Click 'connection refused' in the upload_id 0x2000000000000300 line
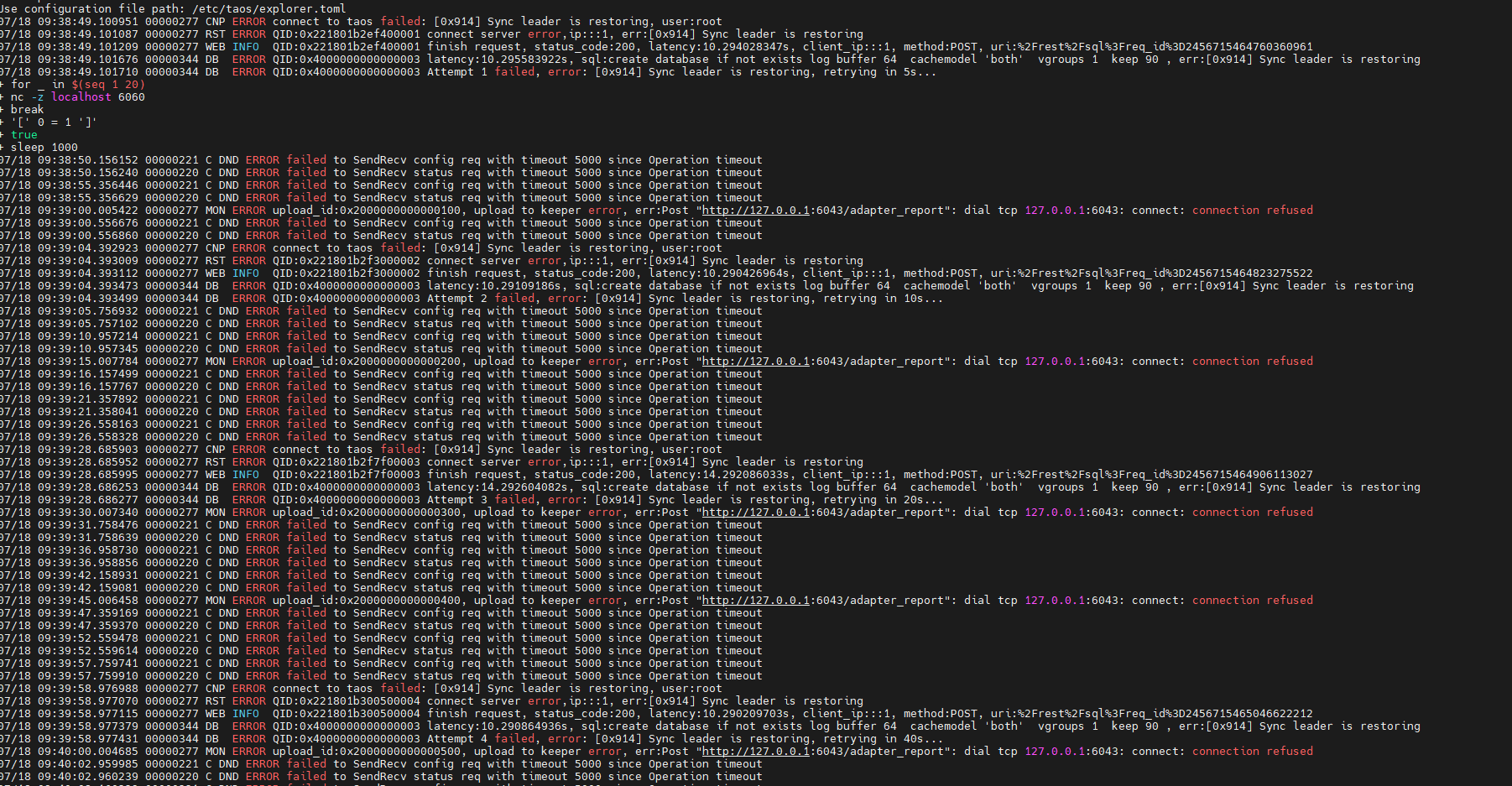Screen dimensions: 1512x786 (x=1252, y=513)
